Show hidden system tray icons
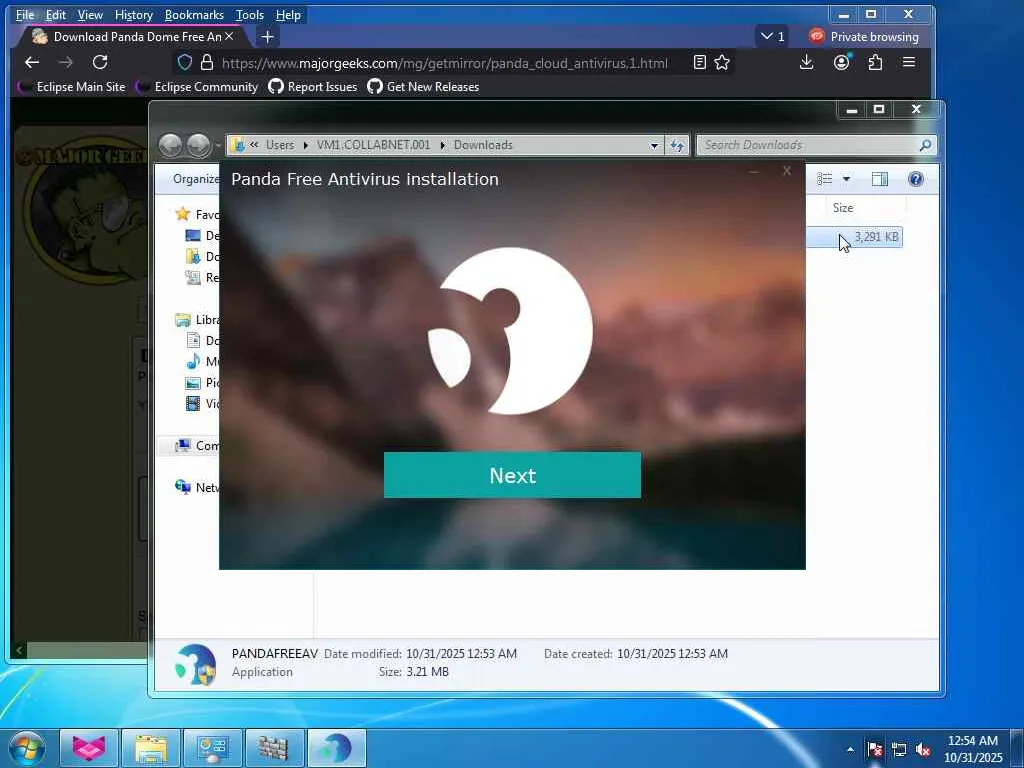 coord(850,749)
